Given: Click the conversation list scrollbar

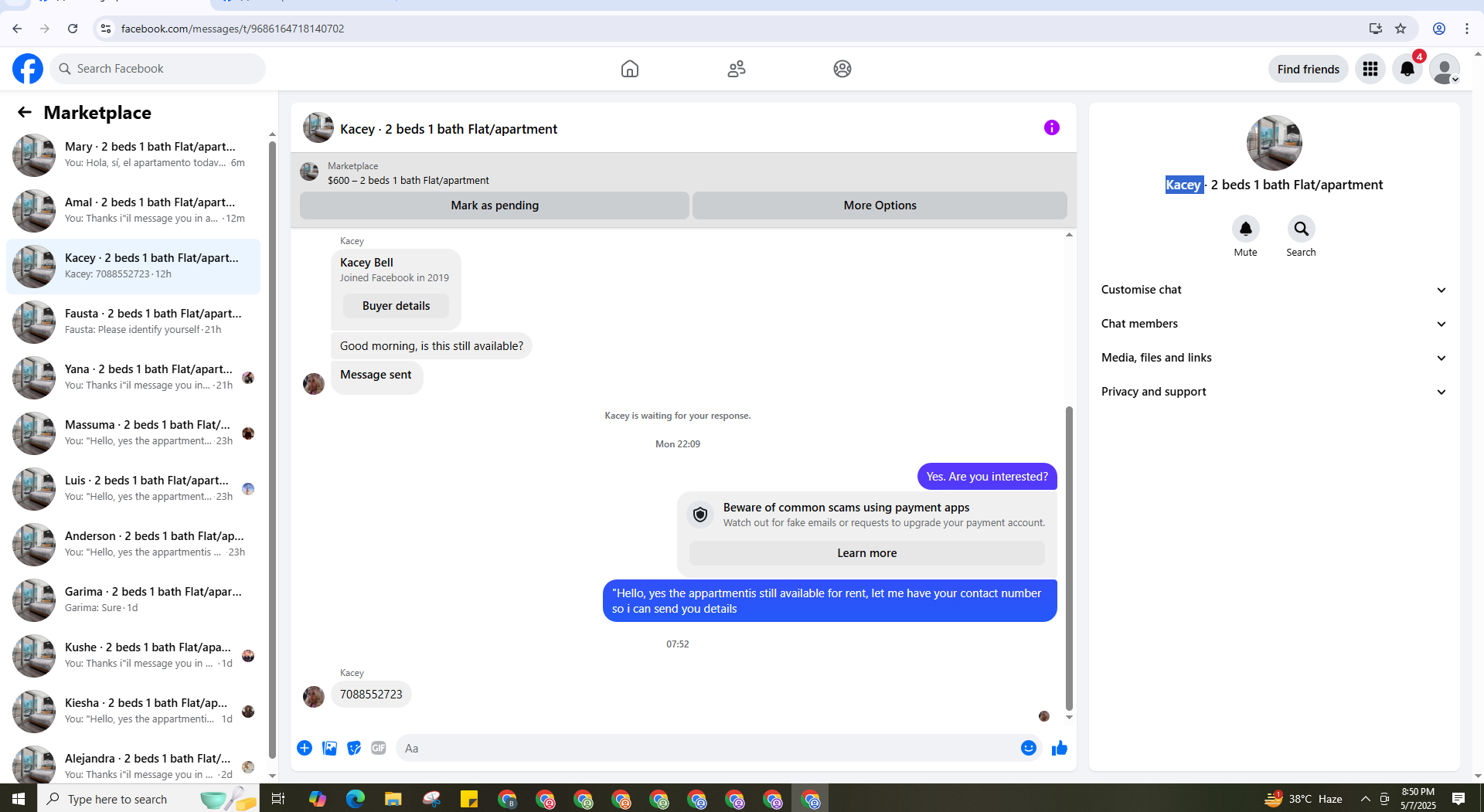Looking at the screenshot, I should pyautogui.click(x=272, y=448).
